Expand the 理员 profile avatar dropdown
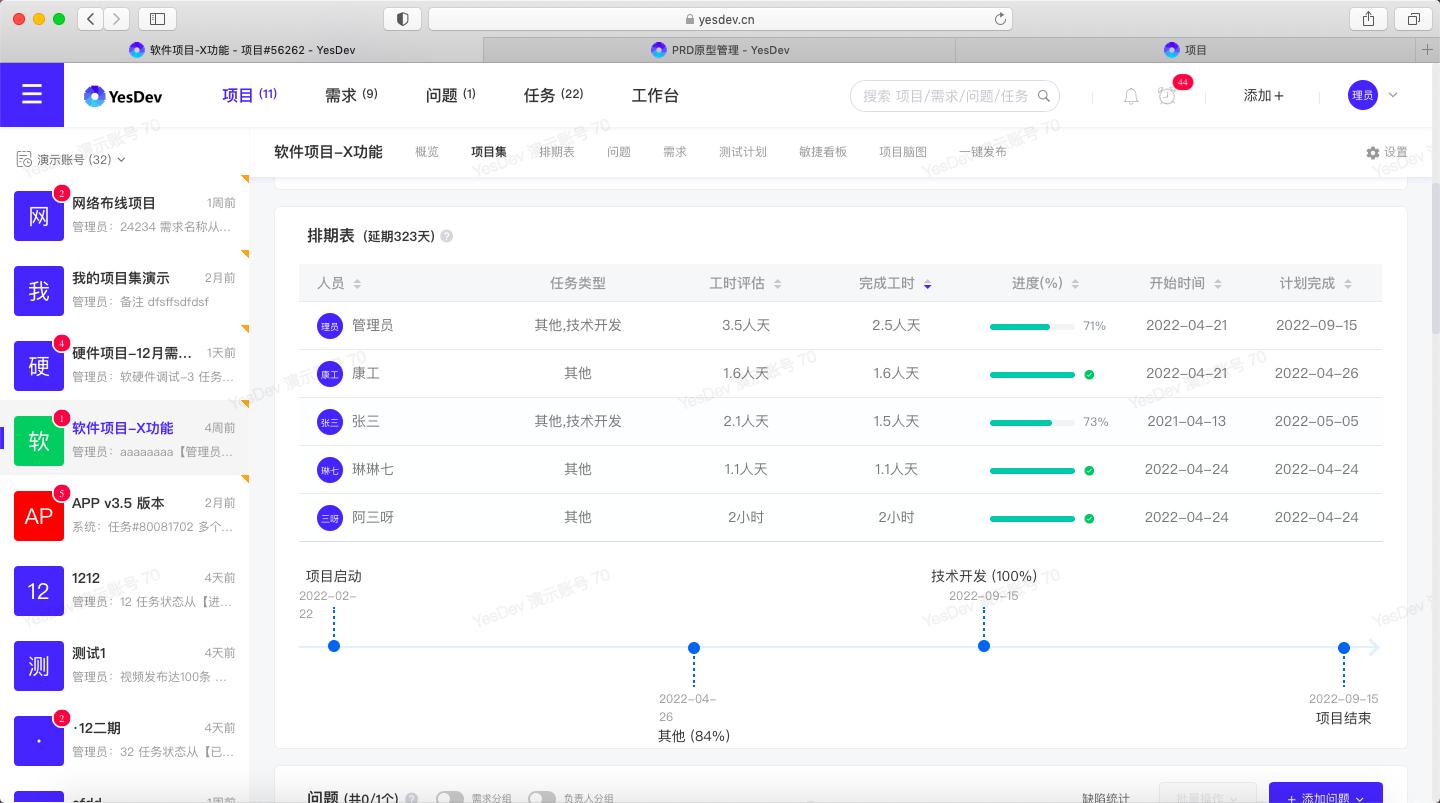Image resolution: width=1440 pixels, height=803 pixels. pyautogui.click(x=1370, y=95)
